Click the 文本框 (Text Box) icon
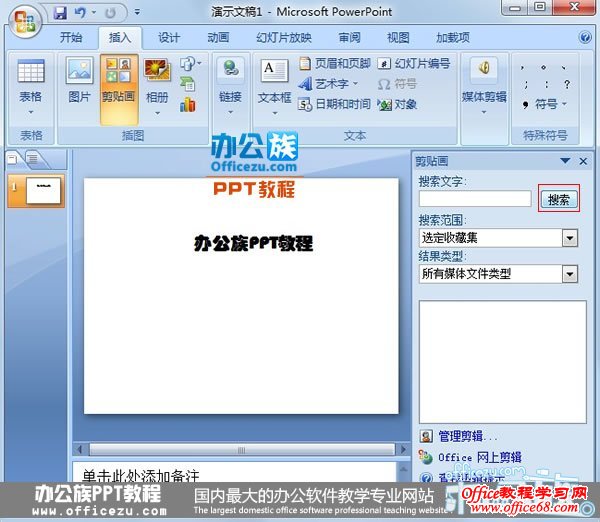 (274, 72)
